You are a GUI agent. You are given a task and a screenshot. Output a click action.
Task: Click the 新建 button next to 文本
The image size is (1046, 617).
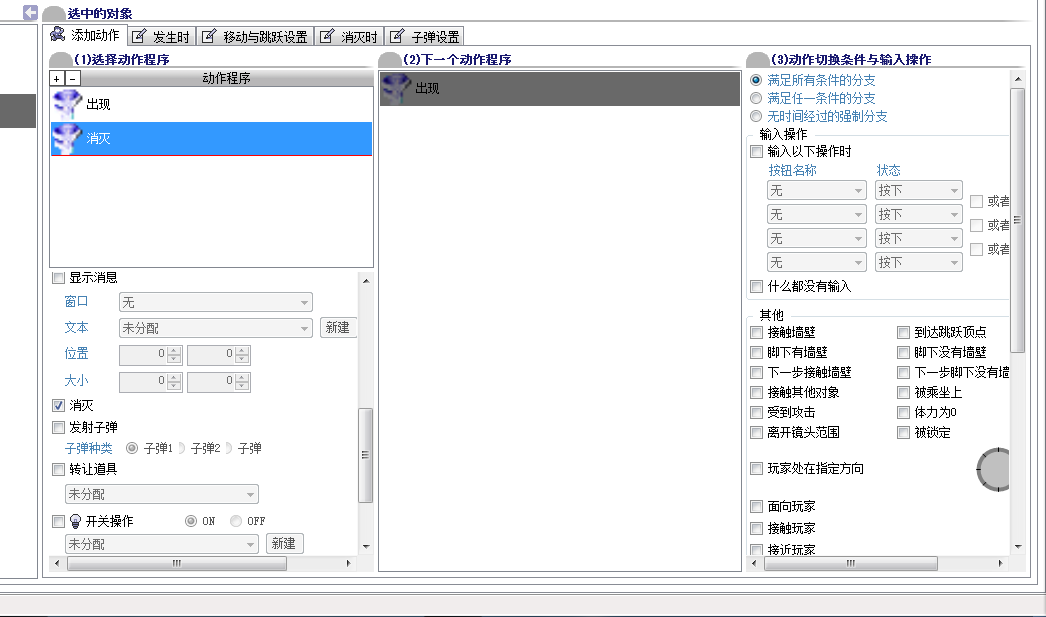tap(338, 328)
